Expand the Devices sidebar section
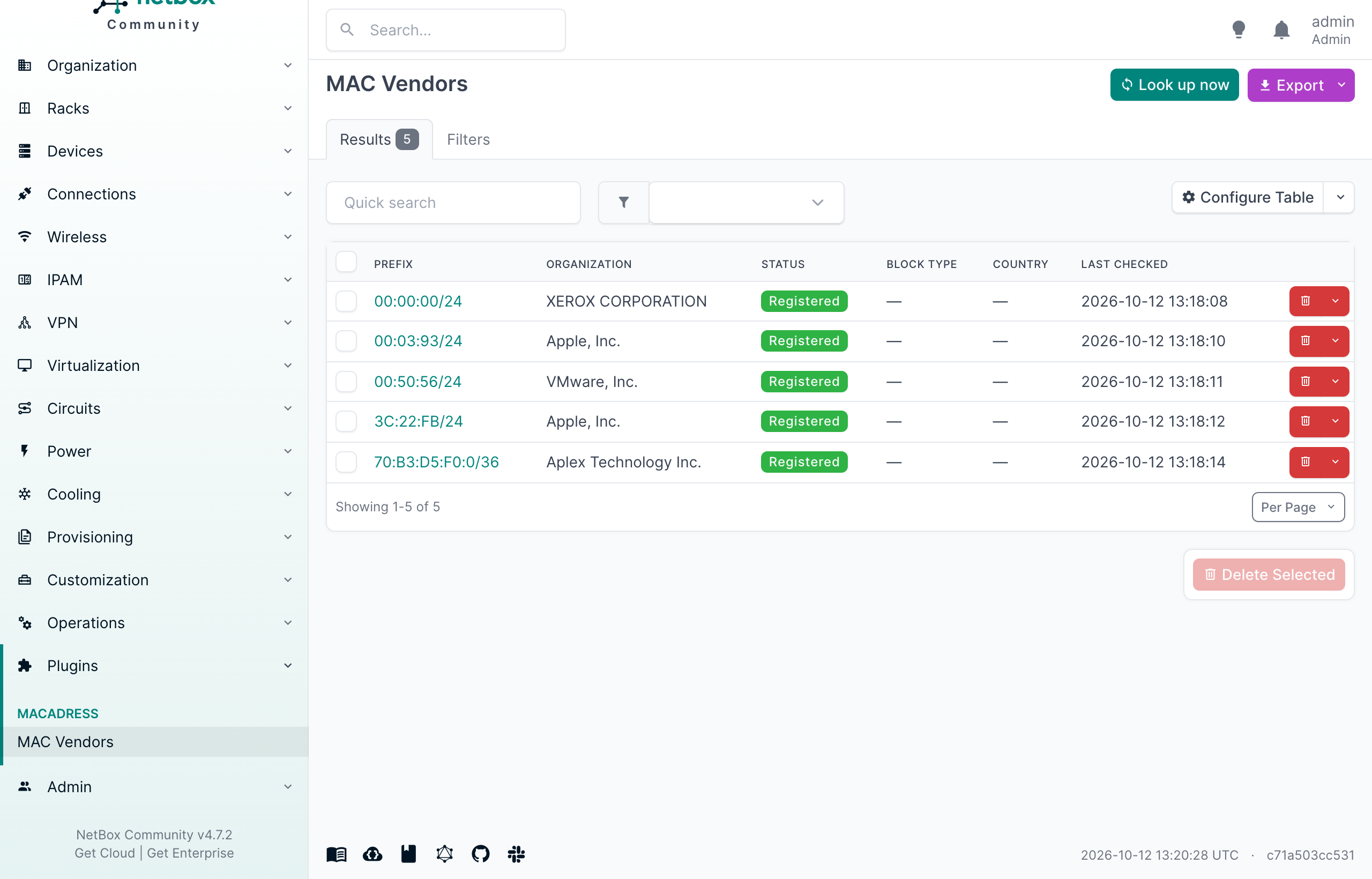This screenshot has height=879, width=1372. point(154,151)
